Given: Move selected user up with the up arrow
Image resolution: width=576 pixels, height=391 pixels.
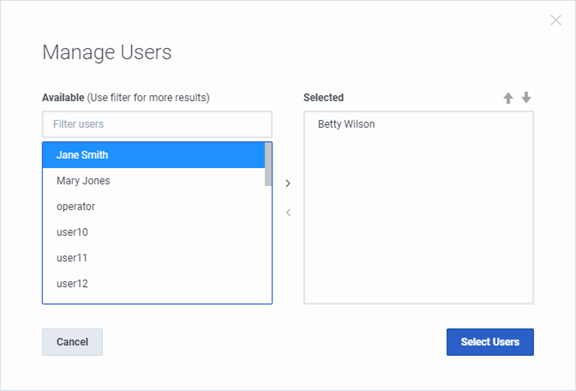Looking at the screenshot, I should [508, 98].
